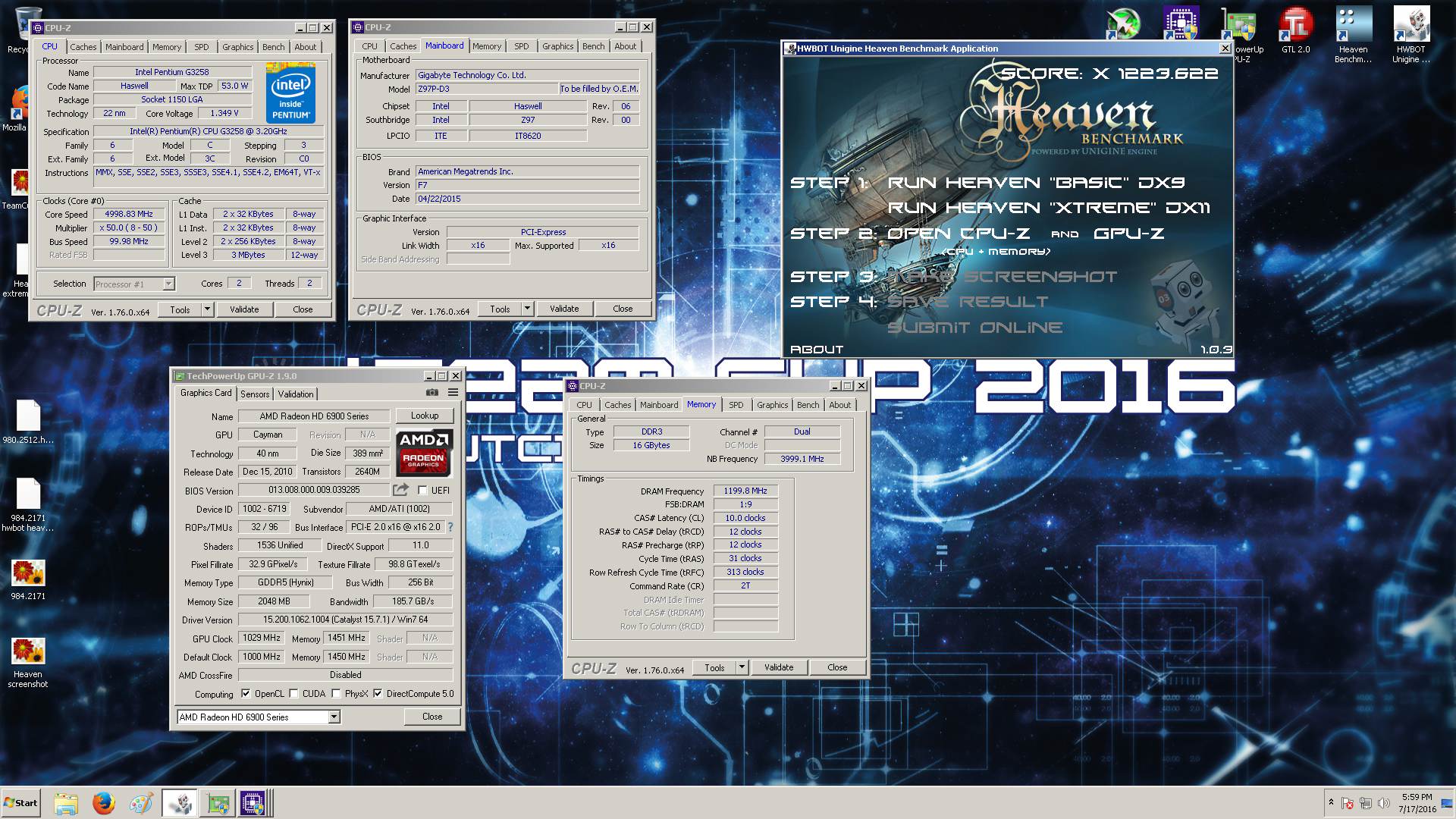Toggle DirectCompute 5.0 checkbox
This screenshot has width=1456, height=819.
[378, 693]
